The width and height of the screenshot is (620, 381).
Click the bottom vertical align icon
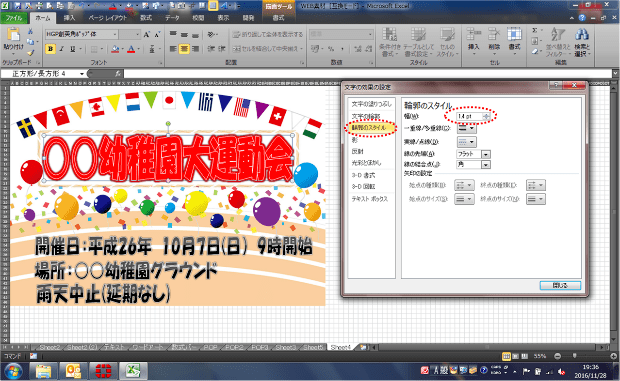click(195, 35)
